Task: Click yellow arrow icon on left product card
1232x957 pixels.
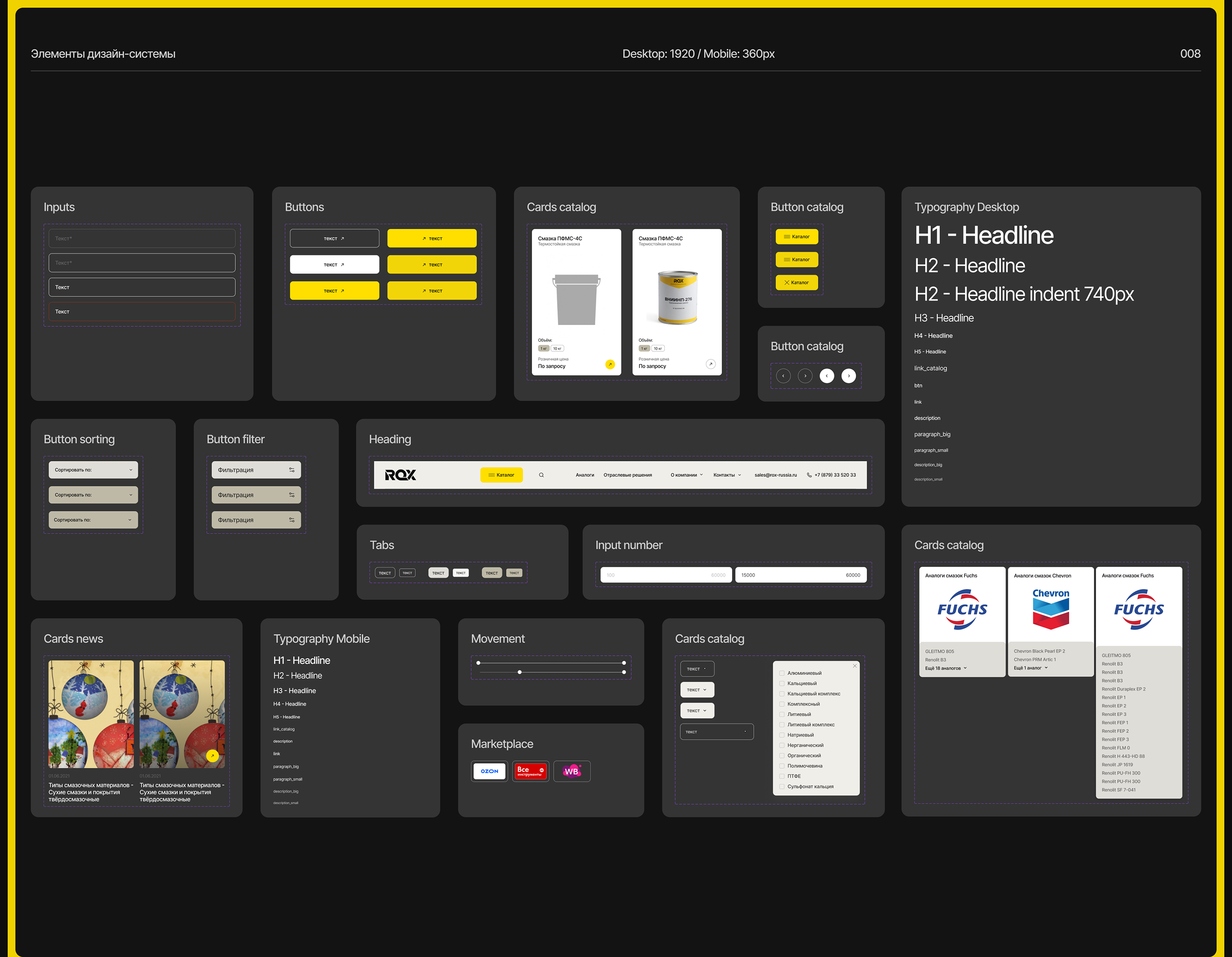Action: (610, 364)
